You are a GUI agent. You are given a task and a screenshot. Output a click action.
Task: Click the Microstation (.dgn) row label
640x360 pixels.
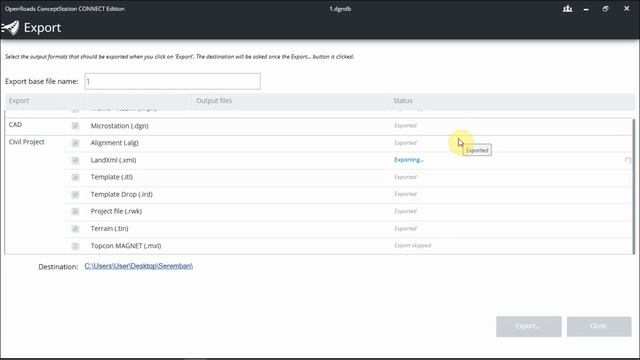(120, 126)
